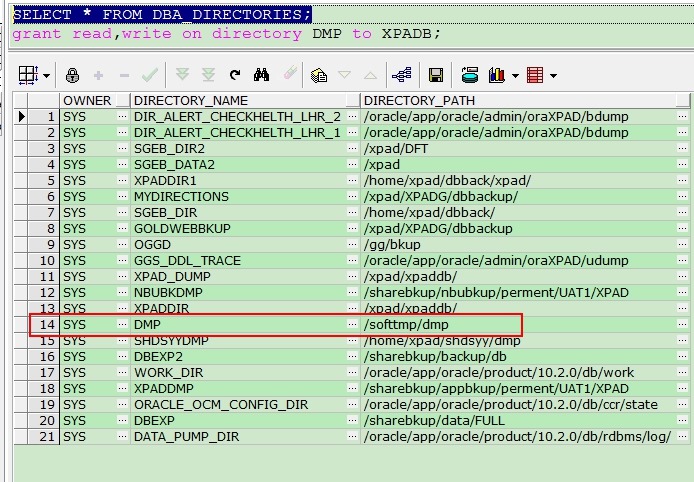Open the grid selection mode icon

pyautogui.click(x=28, y=75)
